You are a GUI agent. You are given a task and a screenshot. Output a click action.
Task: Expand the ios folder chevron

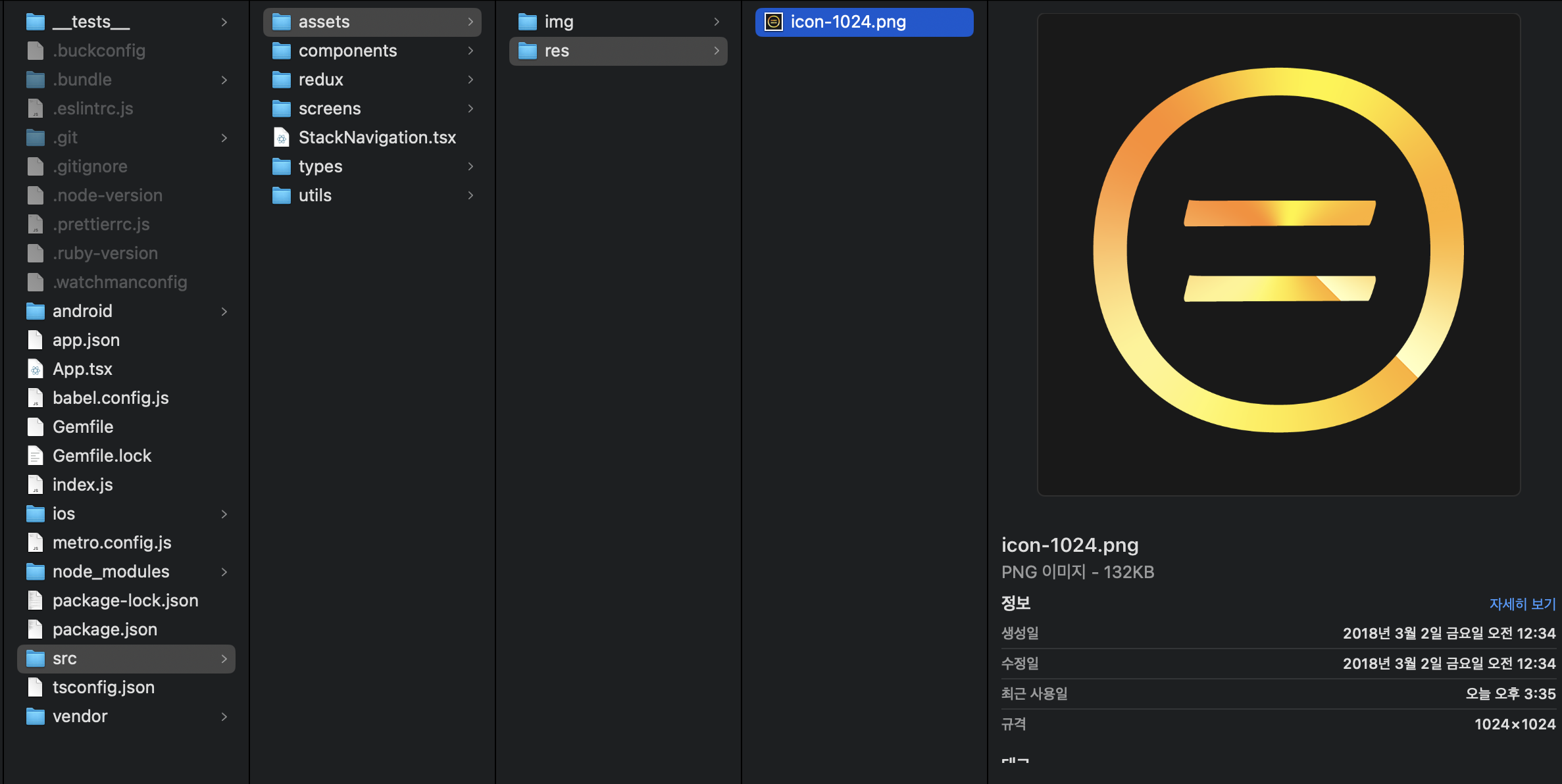pyautogui.click(x=224, y=514)
